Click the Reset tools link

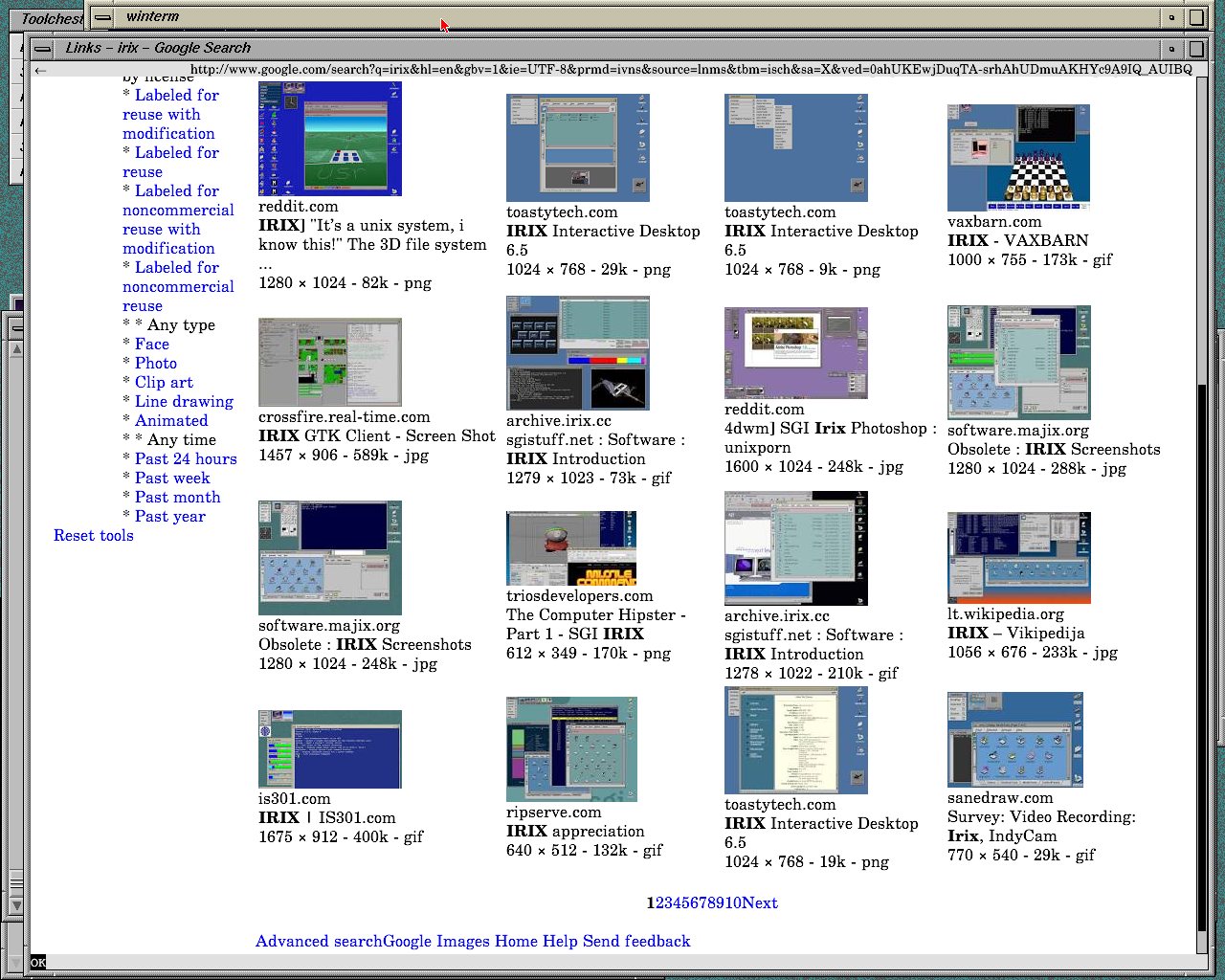pos(94,536)
